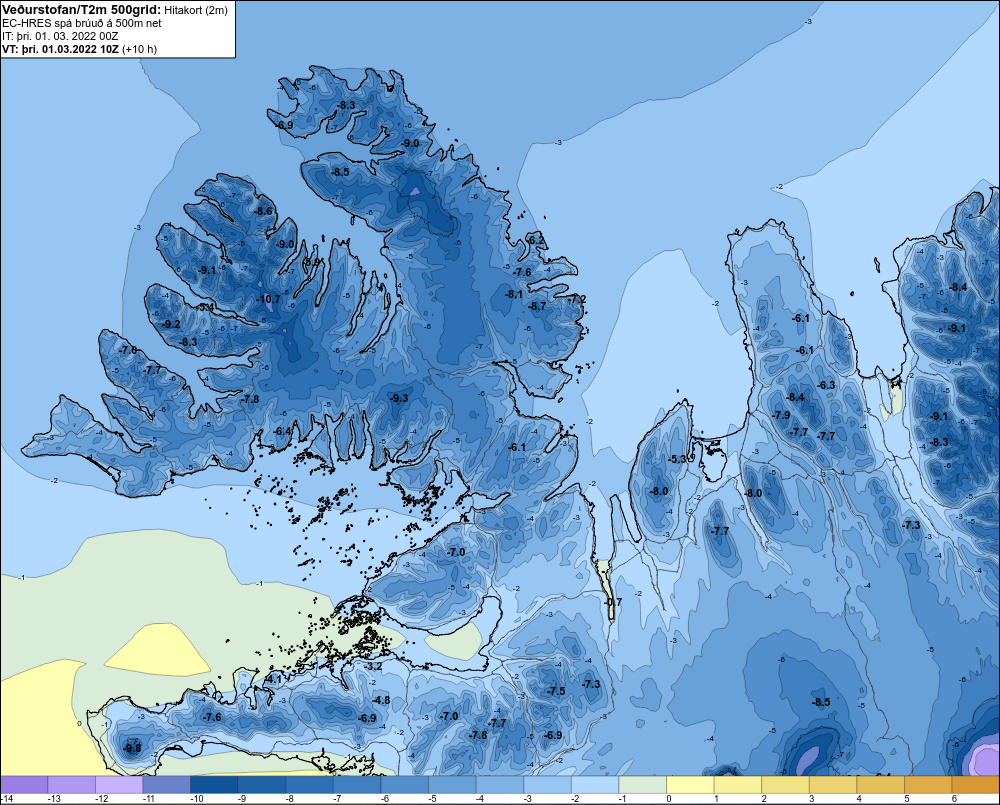Click the '-10.7' temperature label

[268, 299]
